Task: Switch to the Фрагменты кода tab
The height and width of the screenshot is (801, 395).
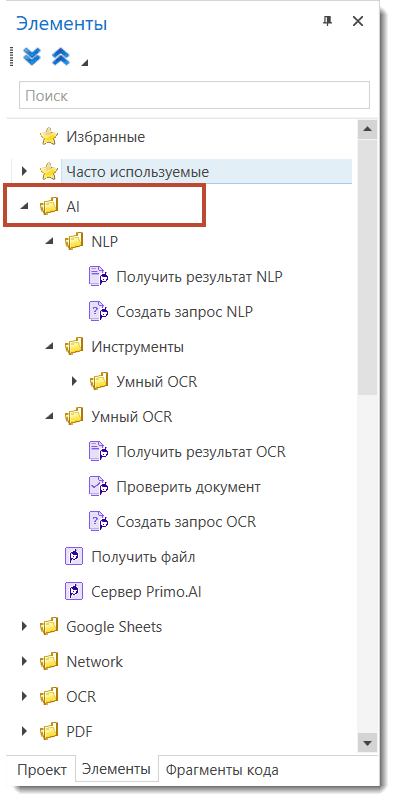Action: tap(222, 770)
